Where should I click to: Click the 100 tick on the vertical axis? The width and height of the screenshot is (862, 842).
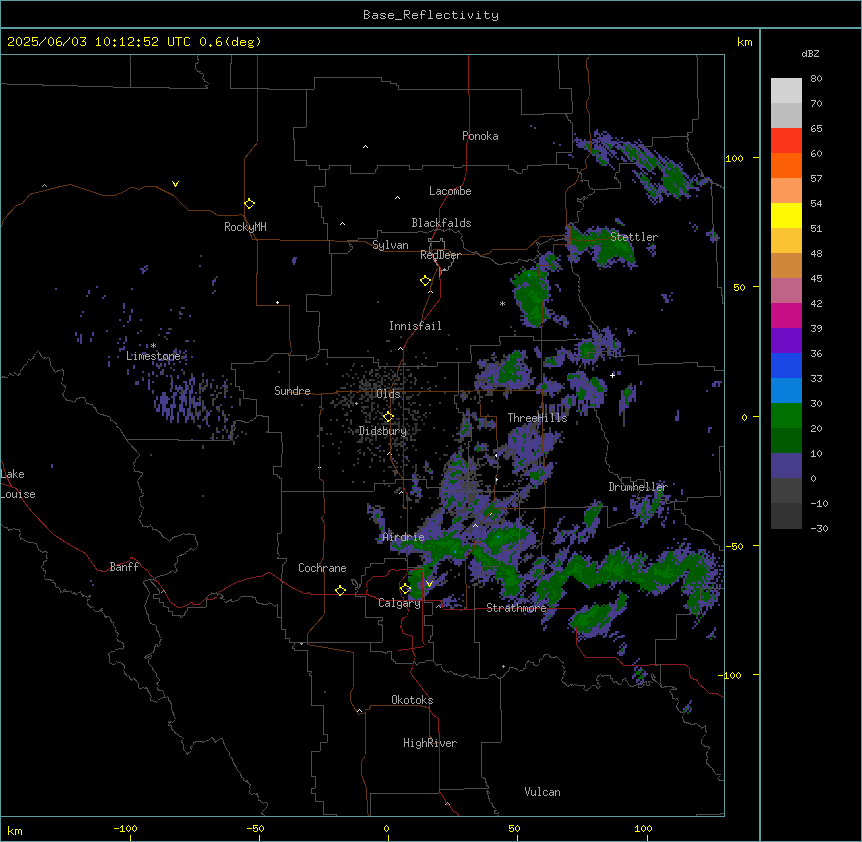click(x=734, y=158)
